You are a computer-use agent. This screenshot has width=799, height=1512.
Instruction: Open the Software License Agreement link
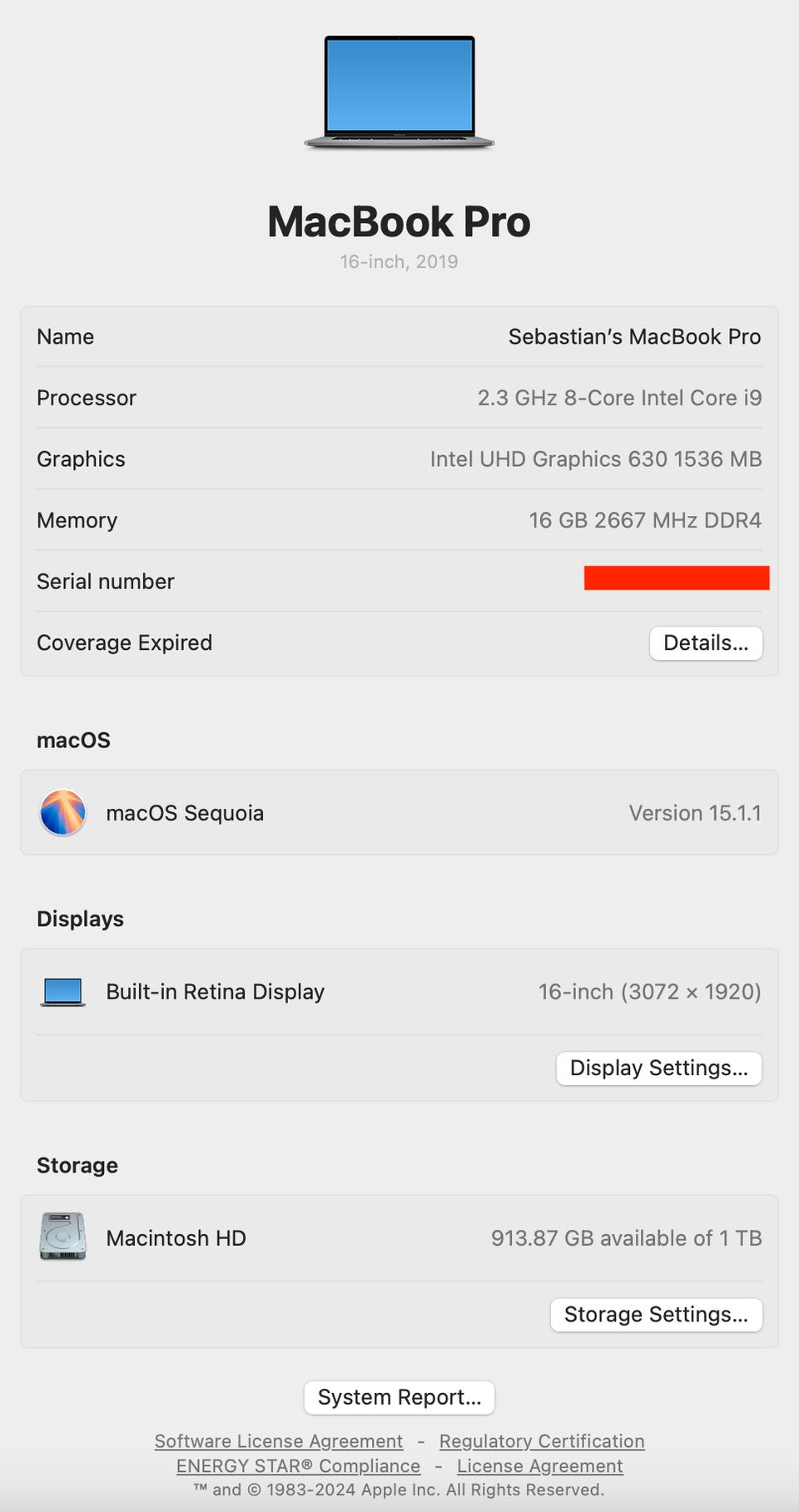279,1441
